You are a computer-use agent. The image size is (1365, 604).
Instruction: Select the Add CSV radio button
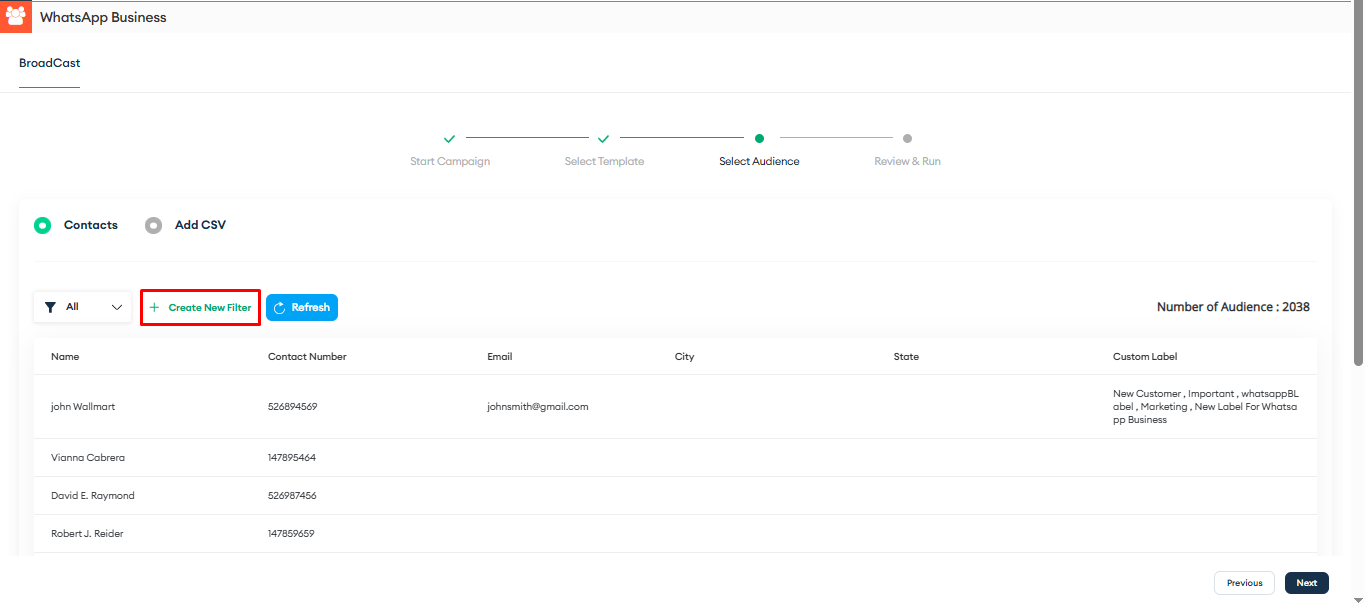point(153,225)
